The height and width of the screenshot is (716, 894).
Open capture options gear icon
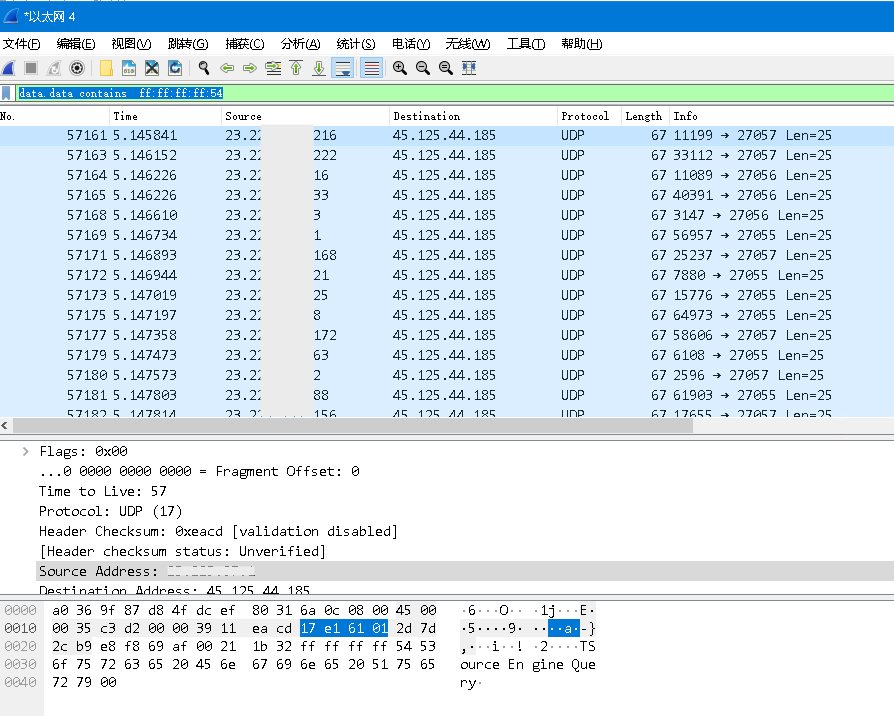click(x=77, y=68)
